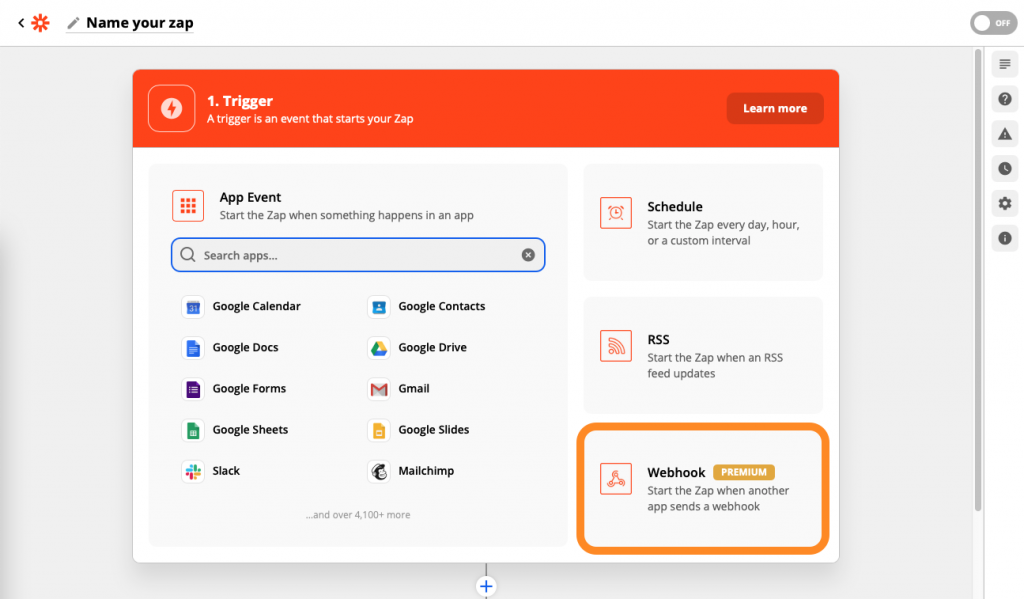Select the 'Google Calendar' label

point(257,306)
